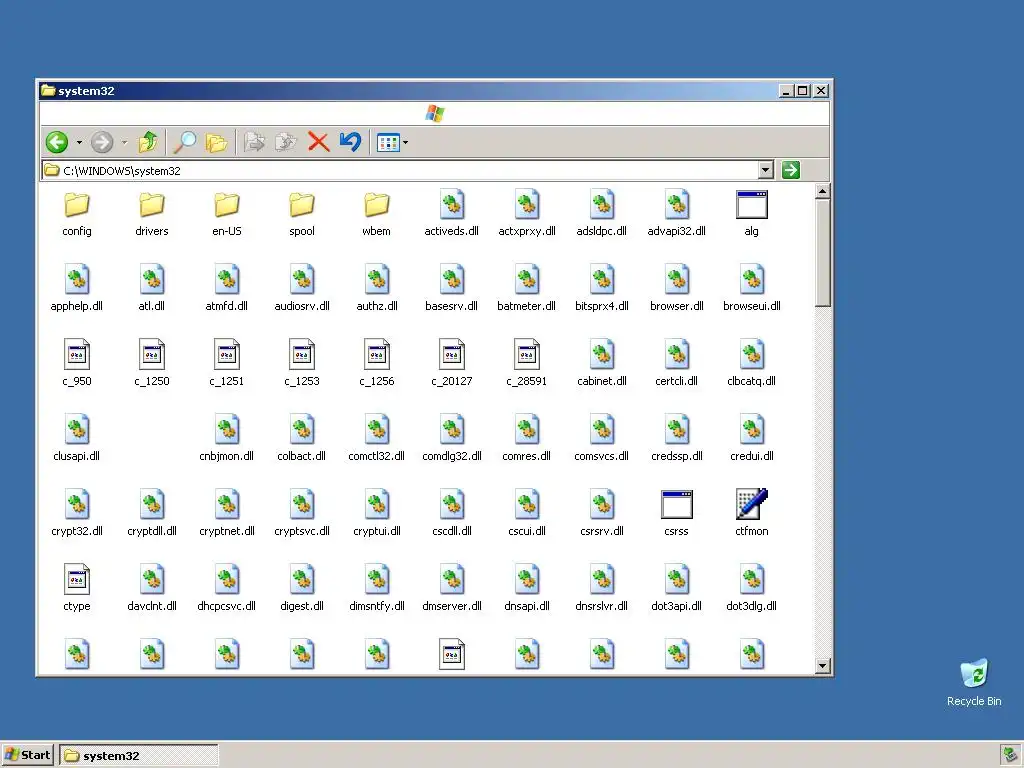Click the cnbjmon.dll file name
Screen dimensions: 1024x768
pyautogui.click(x=227, y=456)
